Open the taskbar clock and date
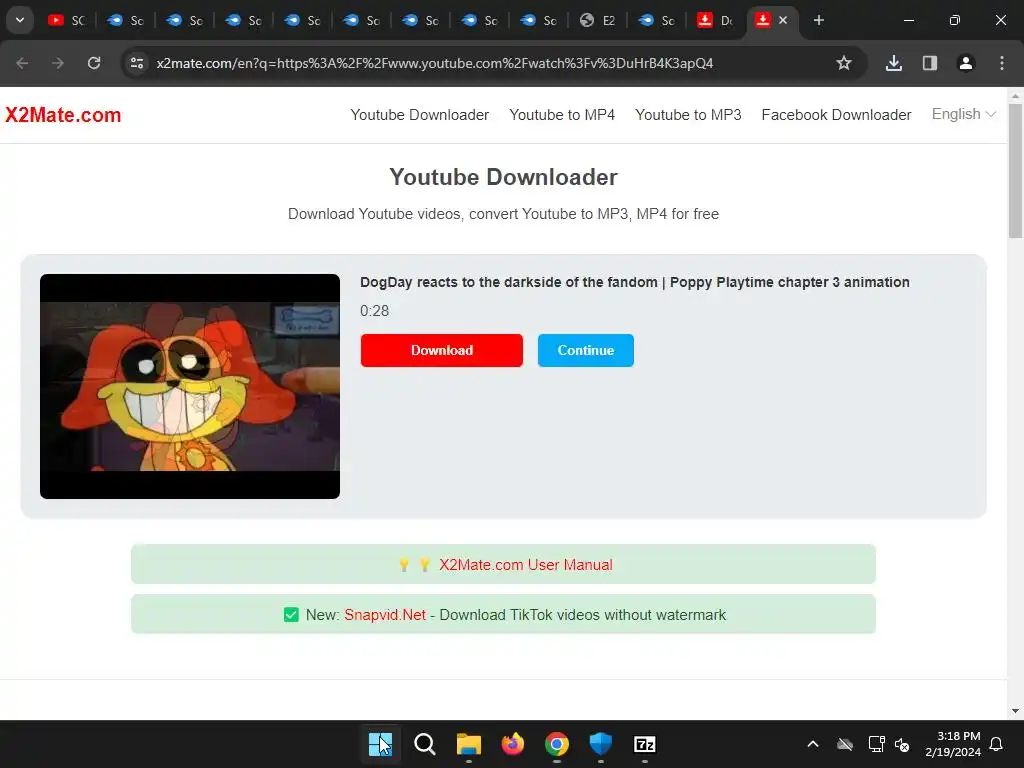 click(x=953, y=744)
